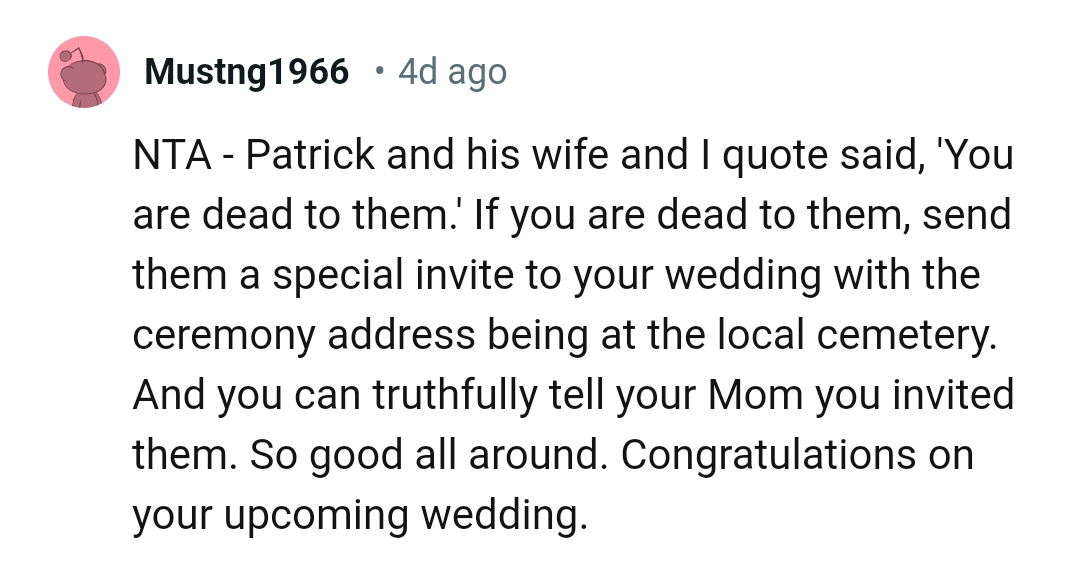1080x577 pixels.
Task: Click the word "around" in the comment
Action: tap(543, 456)
